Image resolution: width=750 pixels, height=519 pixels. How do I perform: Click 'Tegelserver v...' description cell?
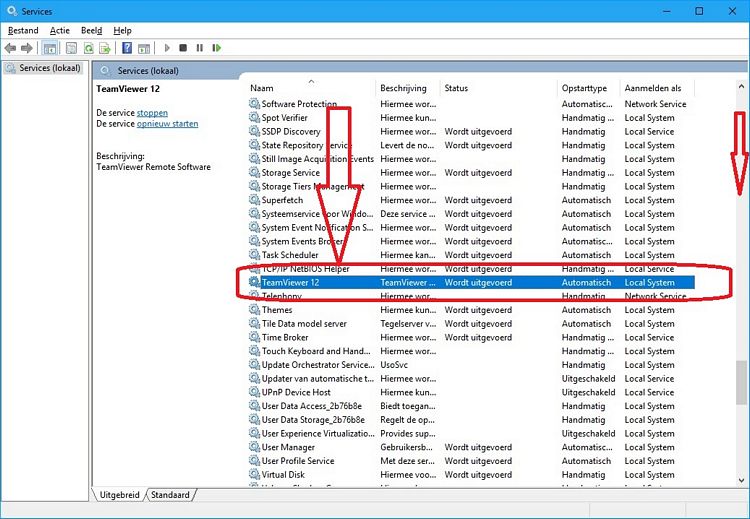coord(408,324)
